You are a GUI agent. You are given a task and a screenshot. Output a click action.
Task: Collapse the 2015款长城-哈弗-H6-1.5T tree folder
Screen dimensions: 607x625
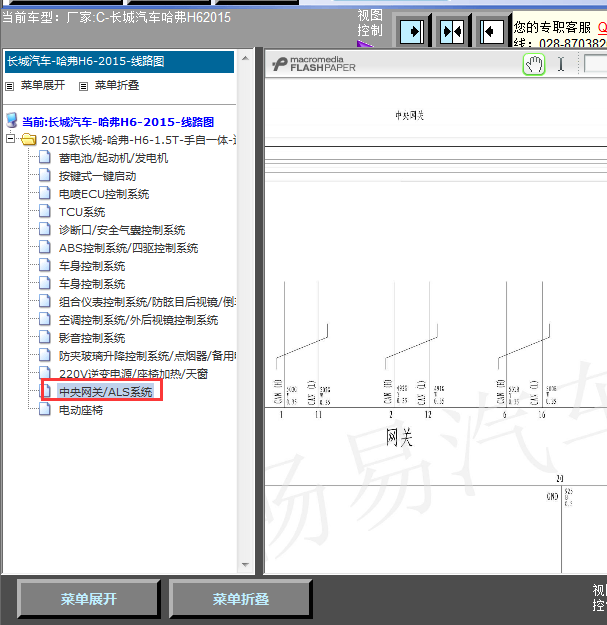click(10, 139)
